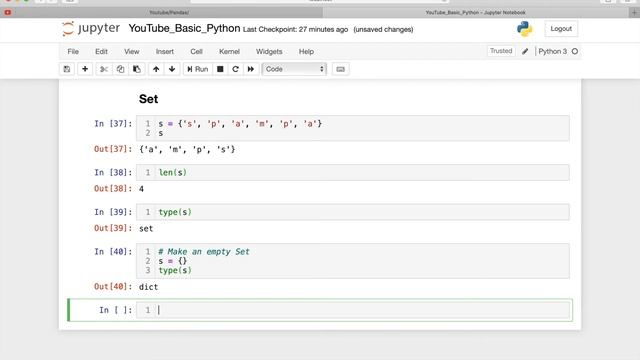Click the Last Checkpoint text

[296, 29]
